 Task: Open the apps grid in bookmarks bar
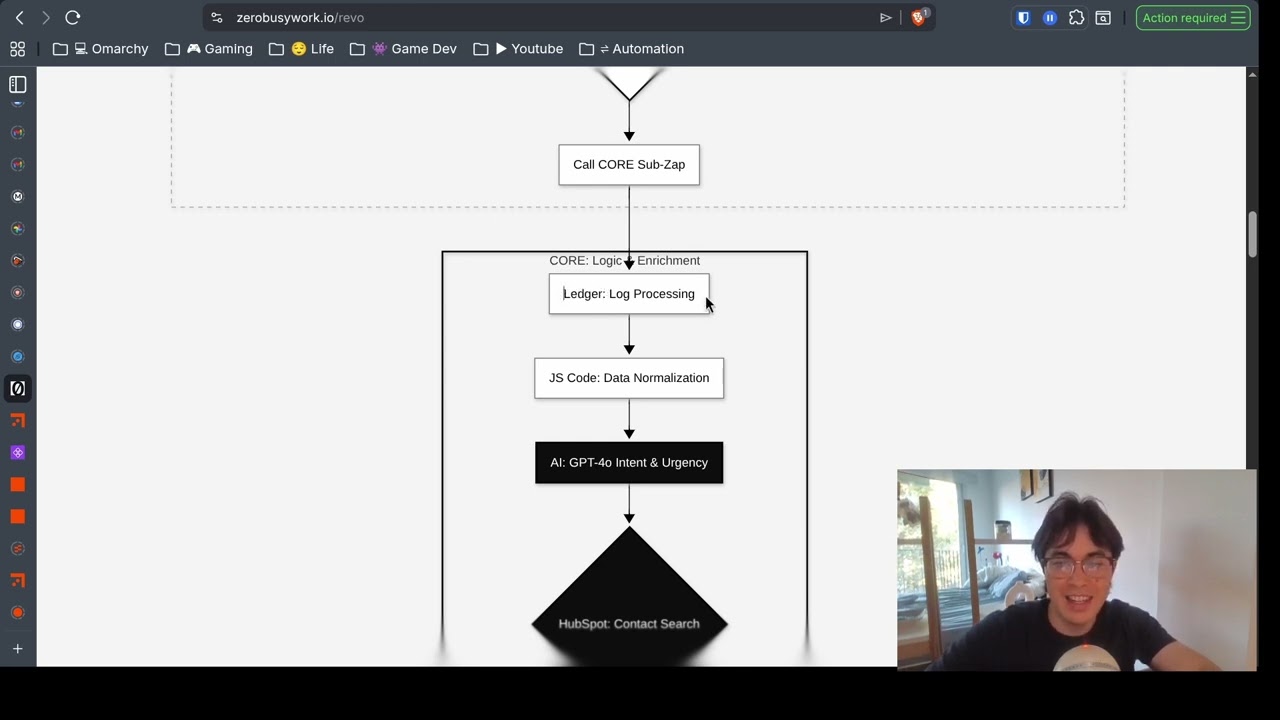tap(17, 49)
